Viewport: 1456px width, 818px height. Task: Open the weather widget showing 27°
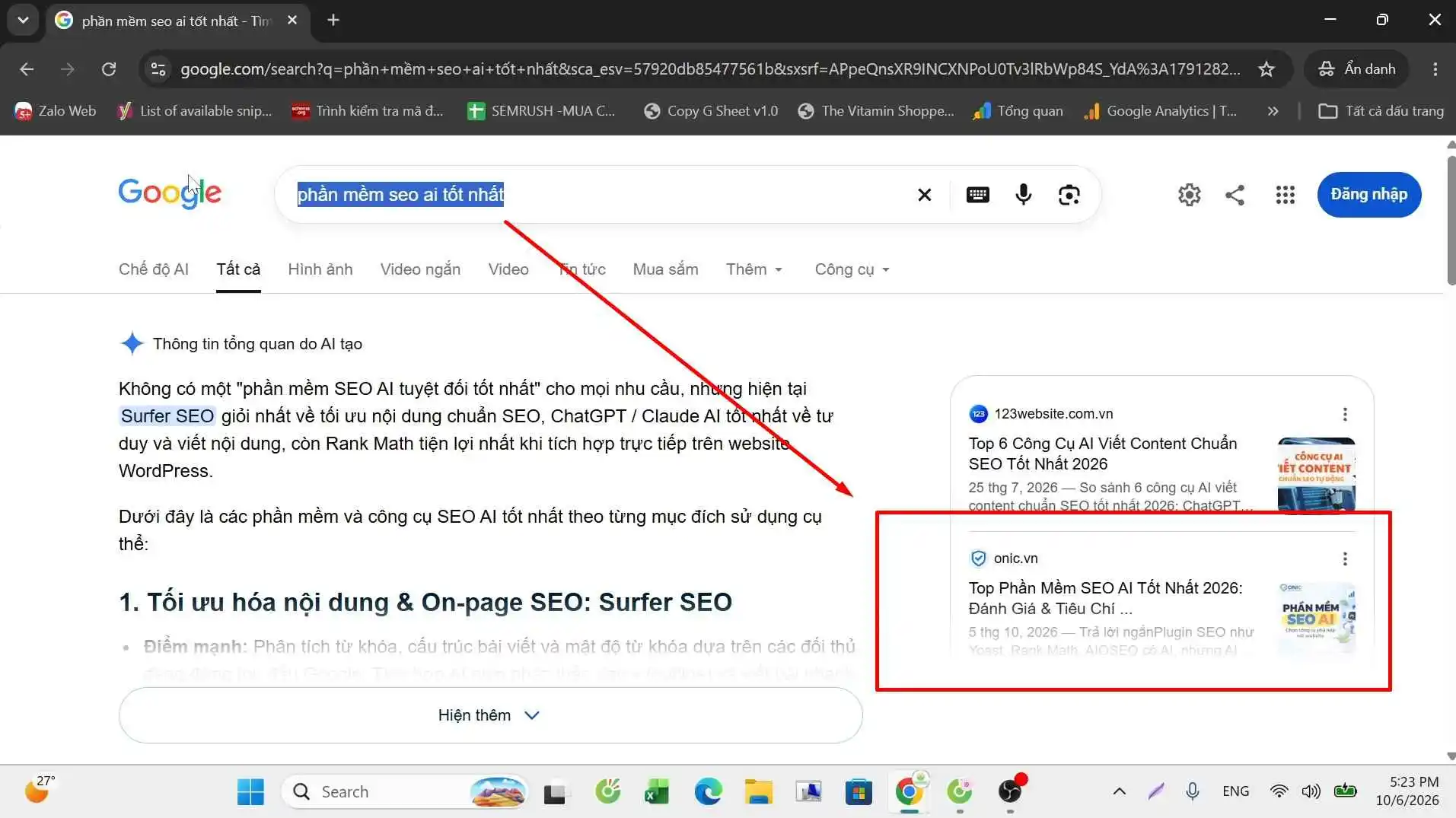(x=40, y=791)
